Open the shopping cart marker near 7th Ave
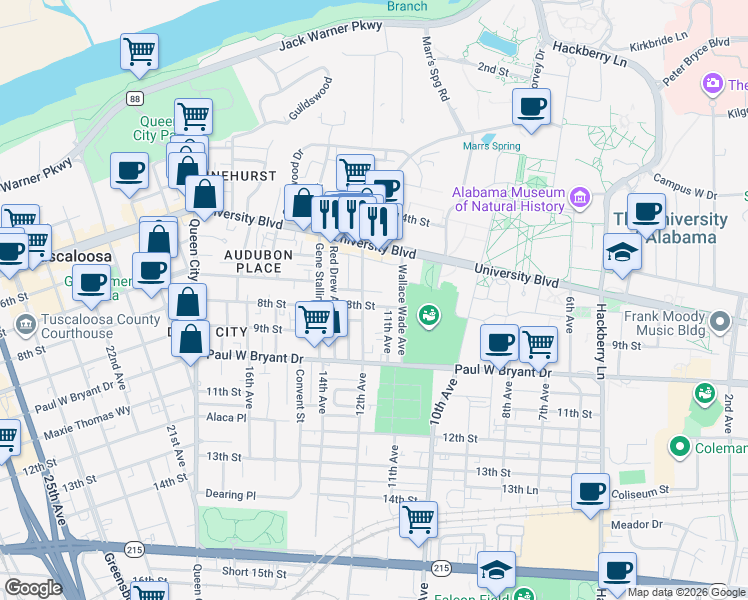This screenshot has height=600, width=748. [x=539, y=343]
